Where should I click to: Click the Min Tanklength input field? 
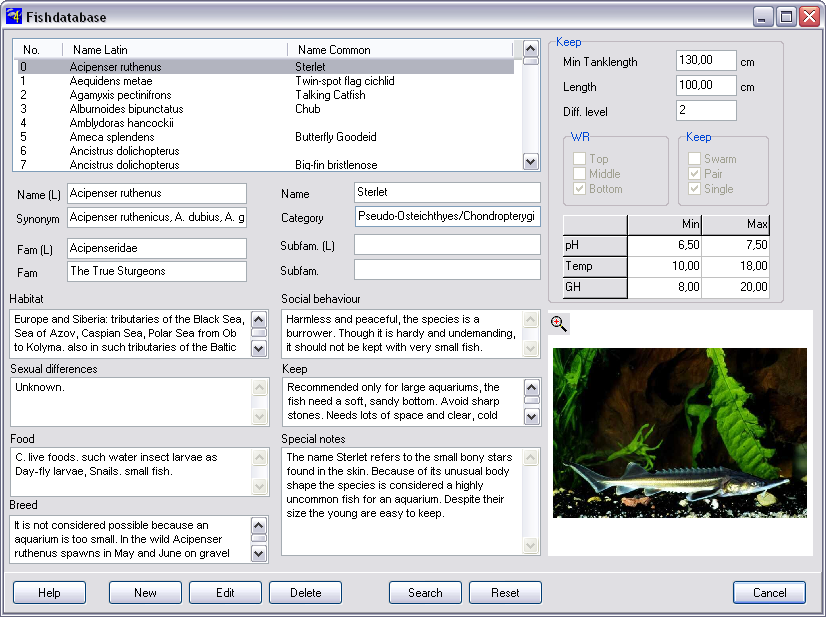(x=705, y=60)
